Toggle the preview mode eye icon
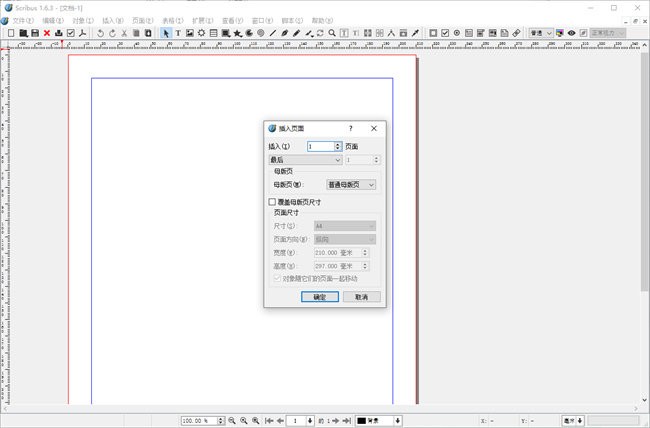 point(571,33)
